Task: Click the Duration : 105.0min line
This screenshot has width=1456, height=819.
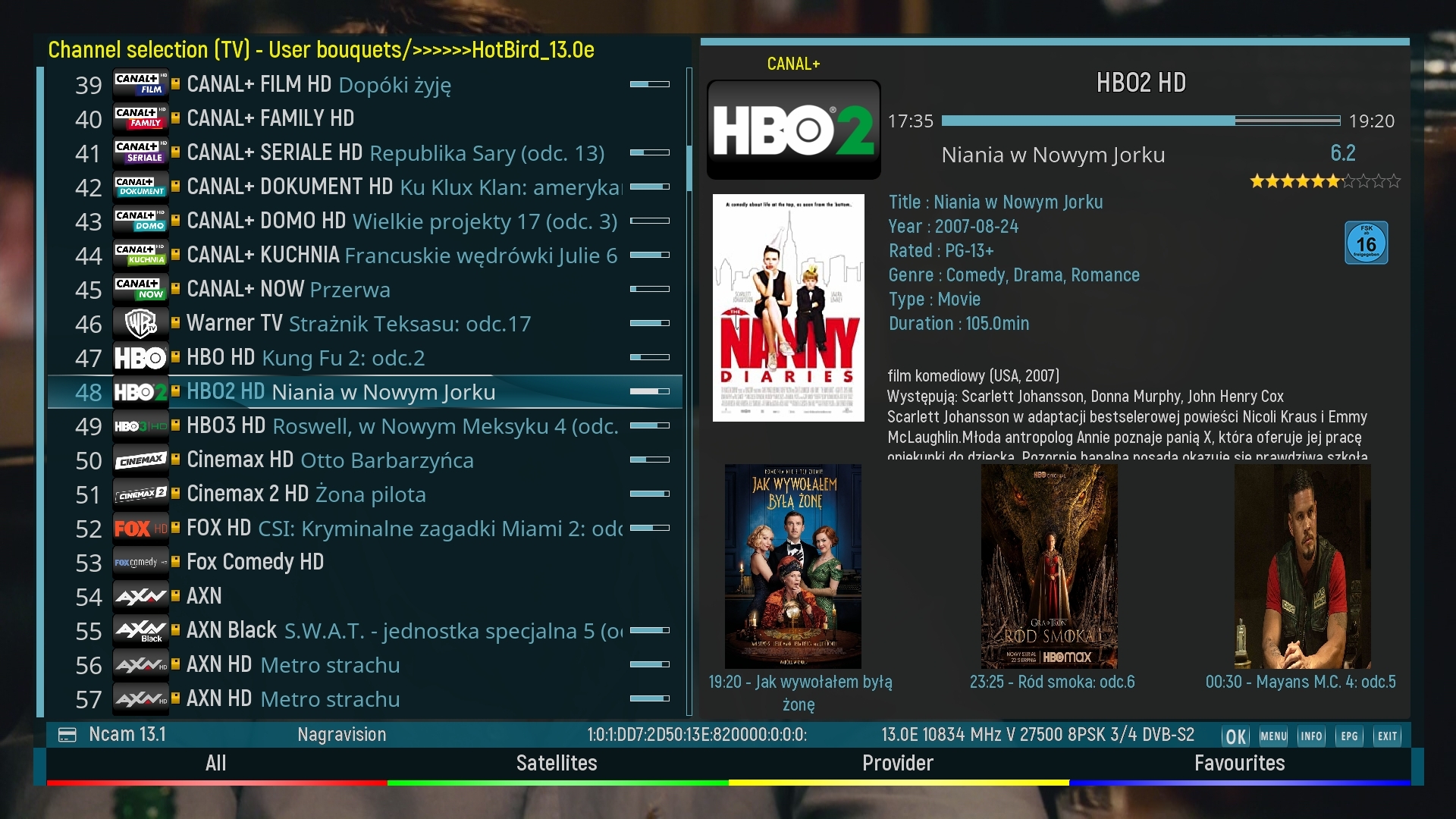Action: point(959,324)
